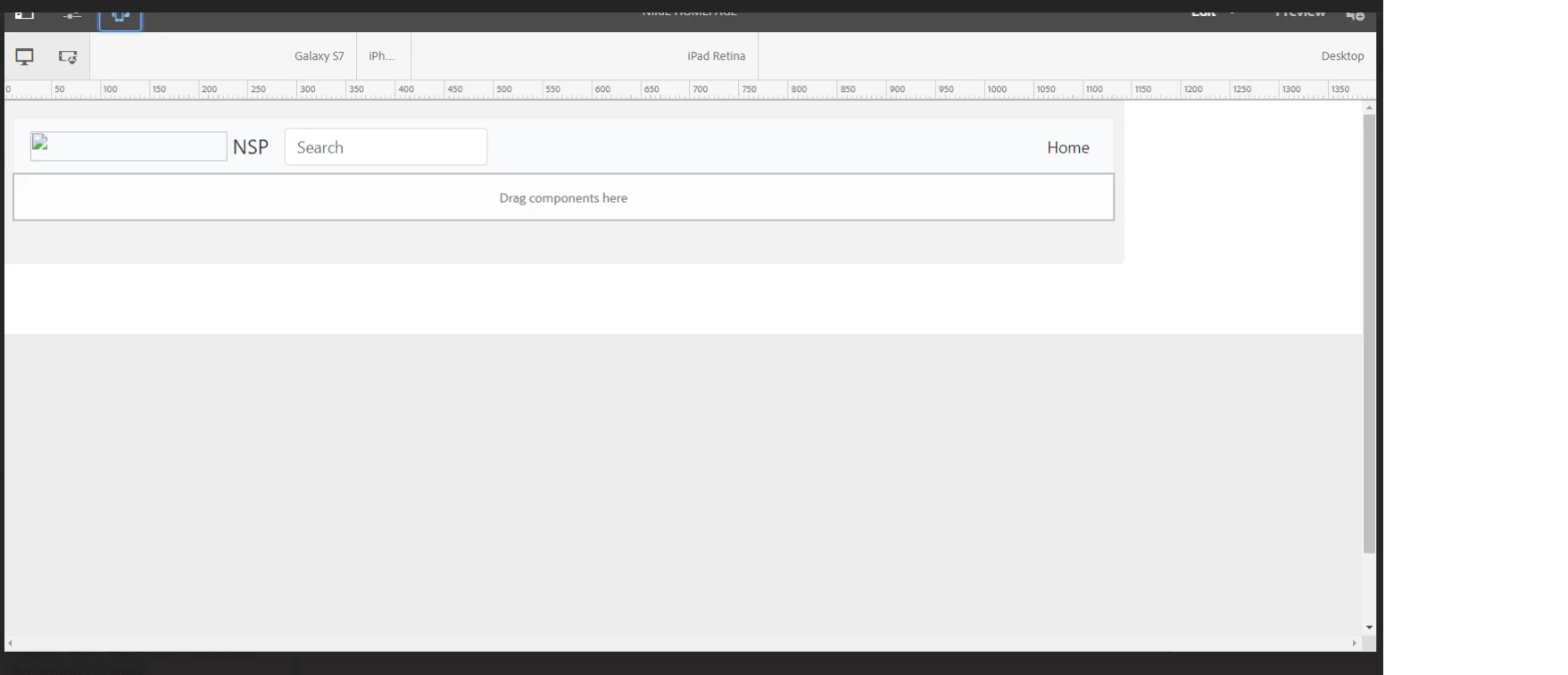This screenshot has width=1568, height=675.
Task: Toggle the highlighted Emulator button in the top bar
Action: tap(120, 16)
